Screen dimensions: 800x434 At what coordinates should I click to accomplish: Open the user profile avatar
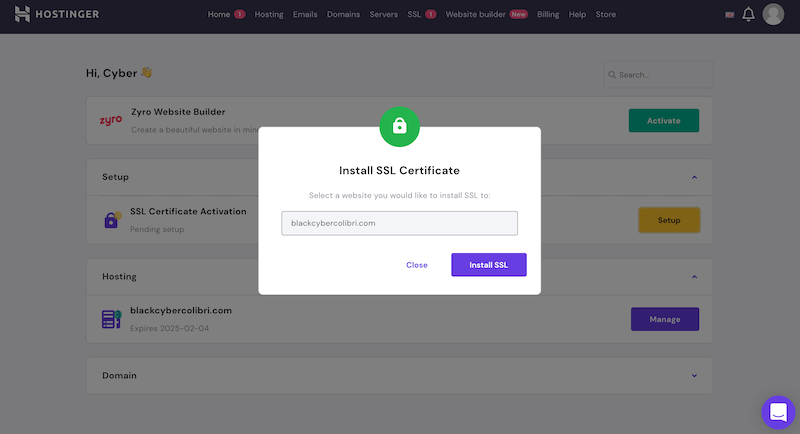pos(773,14)
